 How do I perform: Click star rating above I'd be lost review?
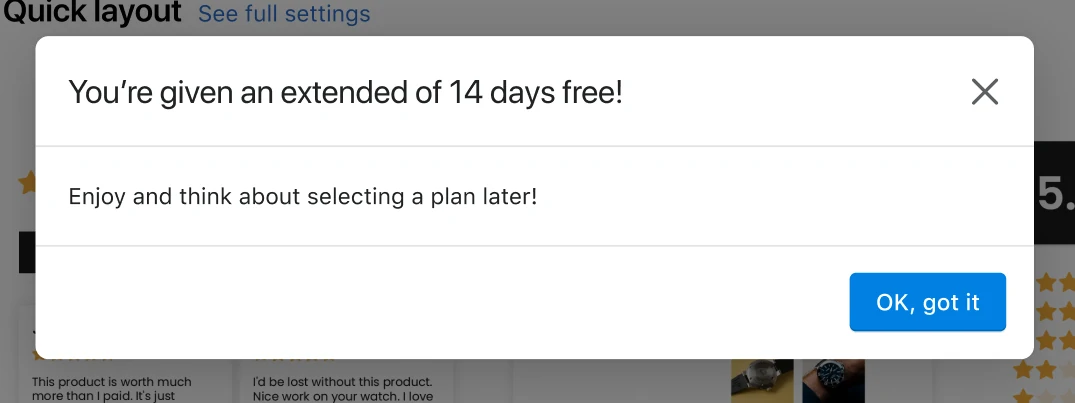(x=295, y=359)
